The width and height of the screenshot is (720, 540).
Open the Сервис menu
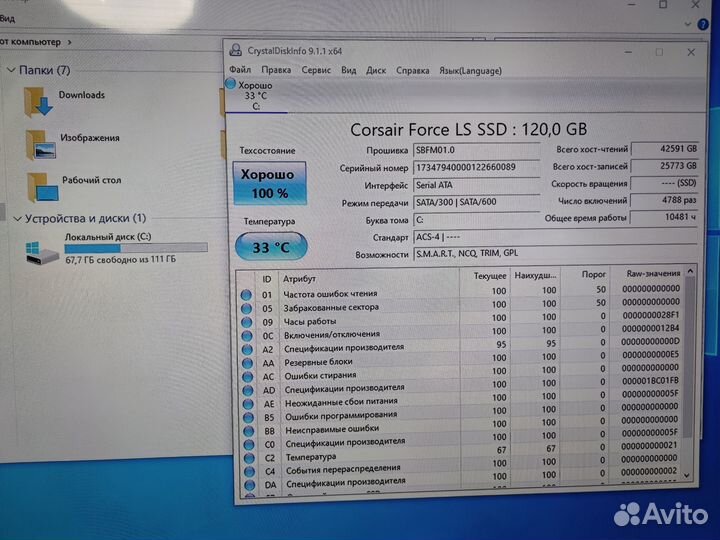316,70
